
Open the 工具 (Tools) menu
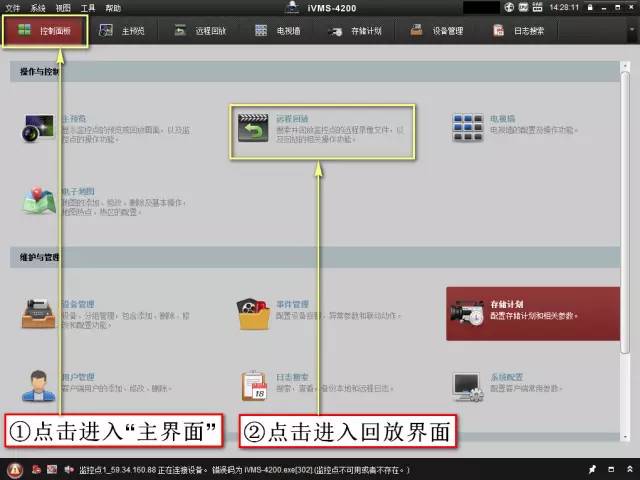88,7
